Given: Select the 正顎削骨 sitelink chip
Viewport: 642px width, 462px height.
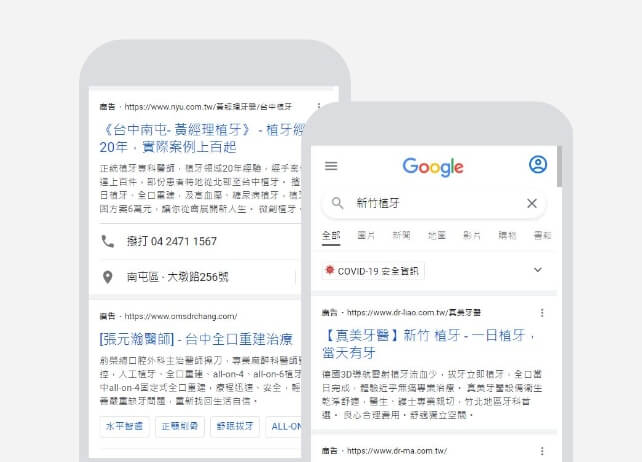Looking at the screenshot, I should [x=180, y=426].
